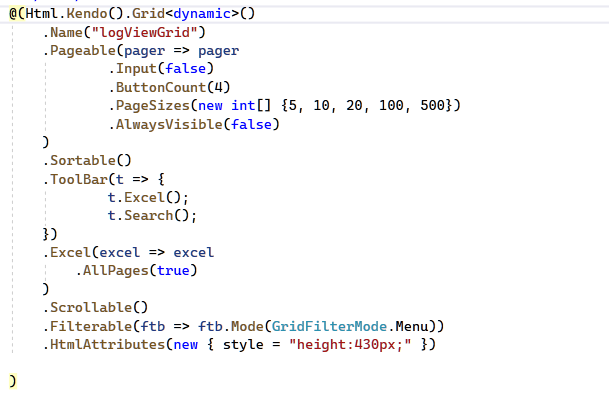
Task: Click the "logViewGrid" string literal
Action: tap(144, 32)
